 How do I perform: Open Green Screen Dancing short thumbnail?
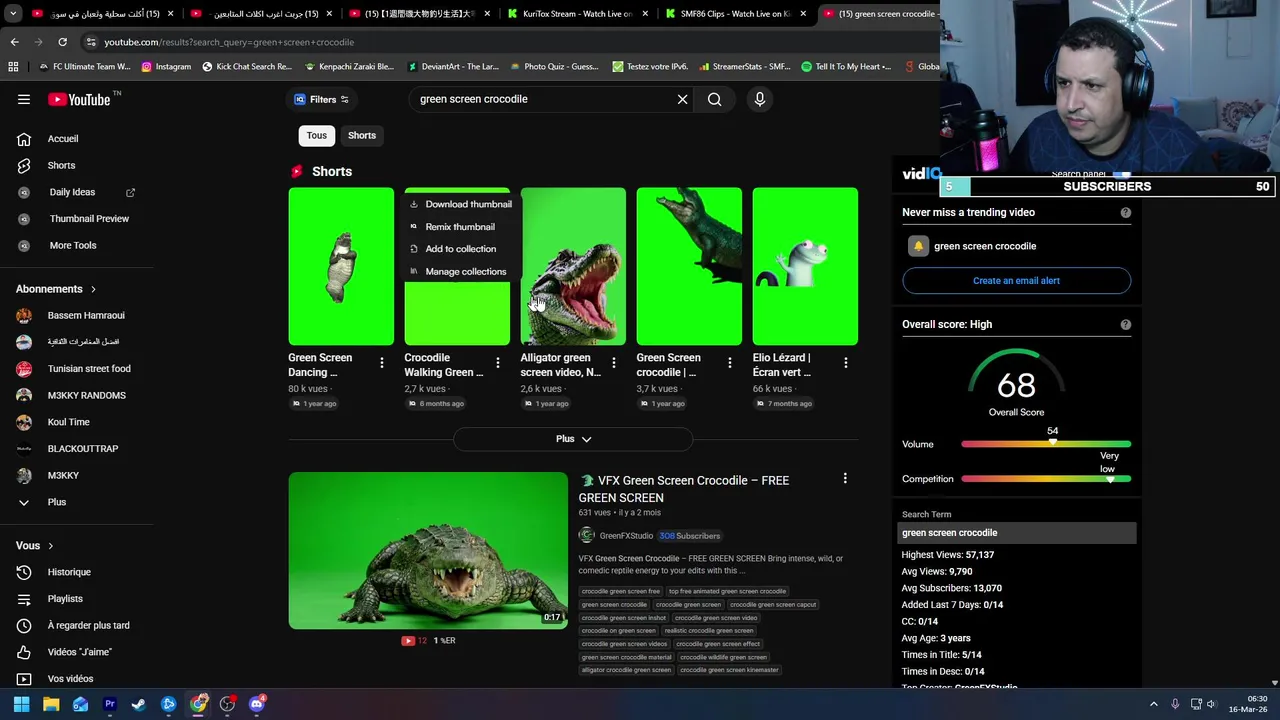click(341, 266)
